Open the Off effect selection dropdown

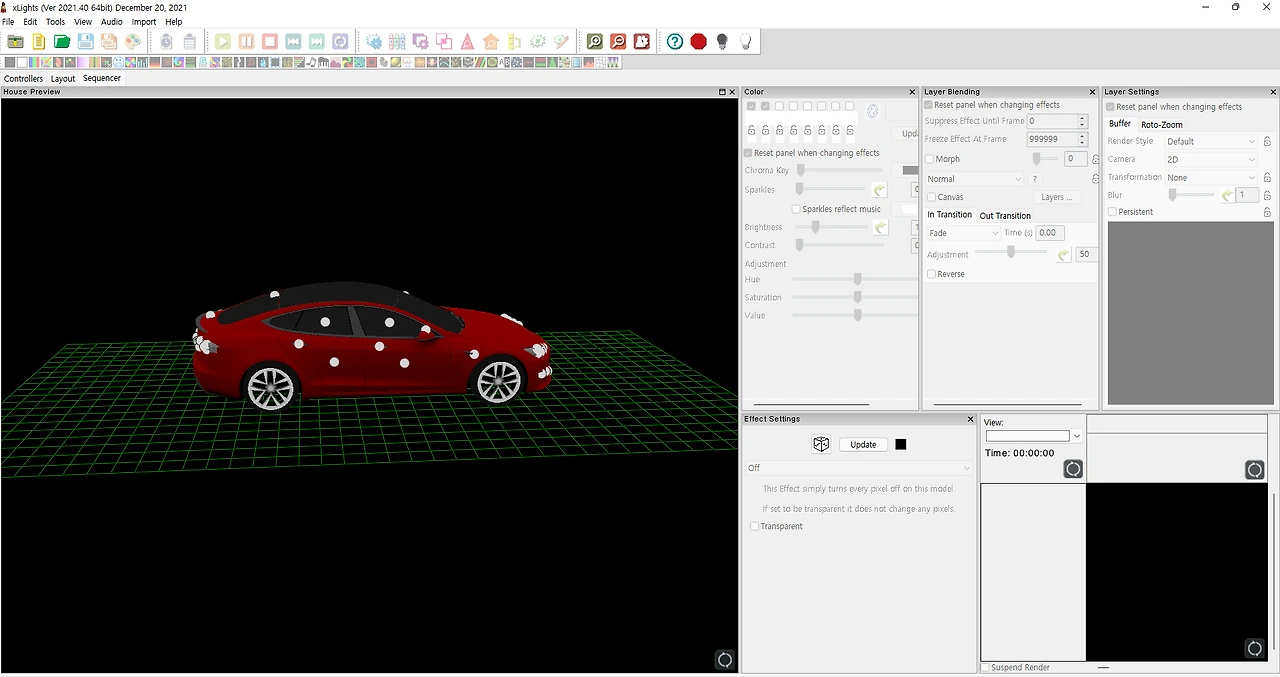pos(859,468)
